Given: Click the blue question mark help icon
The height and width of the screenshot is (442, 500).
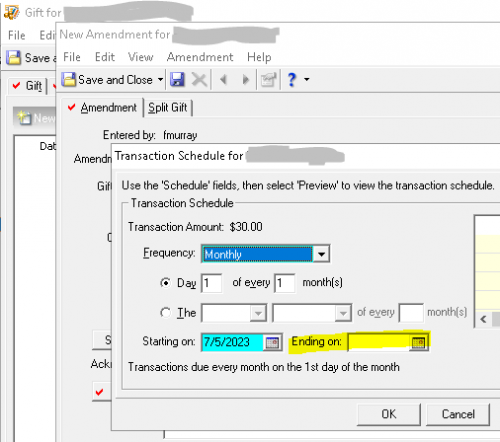Looking at the screenshot, I should click(x=292, y=80).
